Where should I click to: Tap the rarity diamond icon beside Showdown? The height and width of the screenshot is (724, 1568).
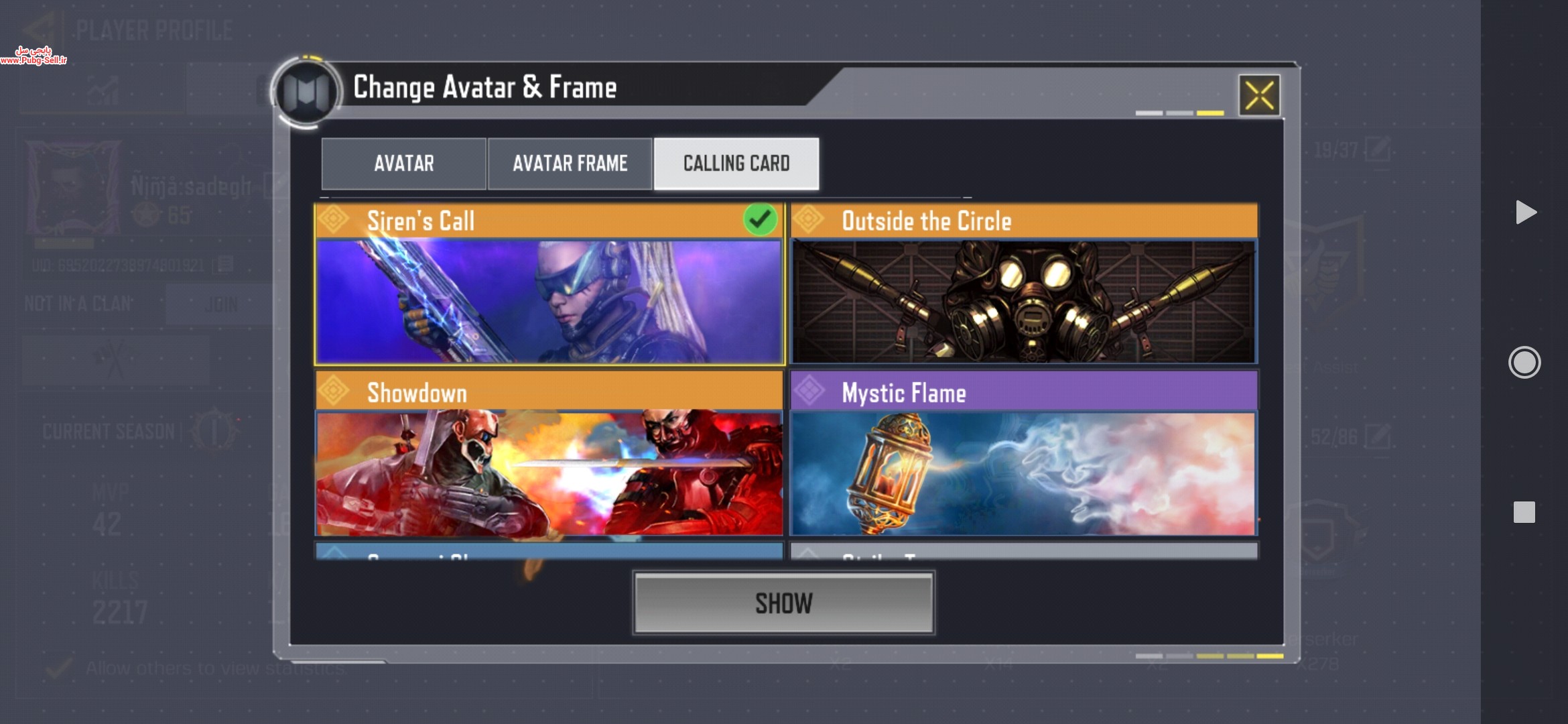pyautogui.click(x=333, y=391)
